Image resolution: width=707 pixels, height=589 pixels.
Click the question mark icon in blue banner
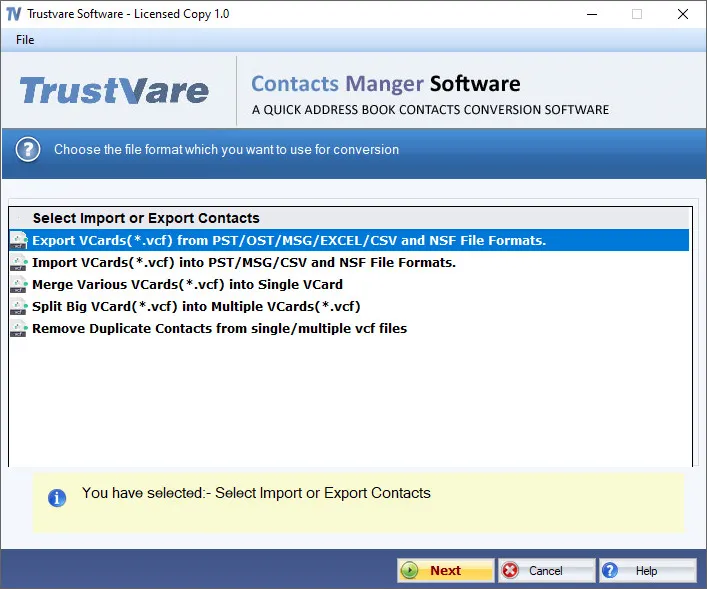click(x=28, y=149)
